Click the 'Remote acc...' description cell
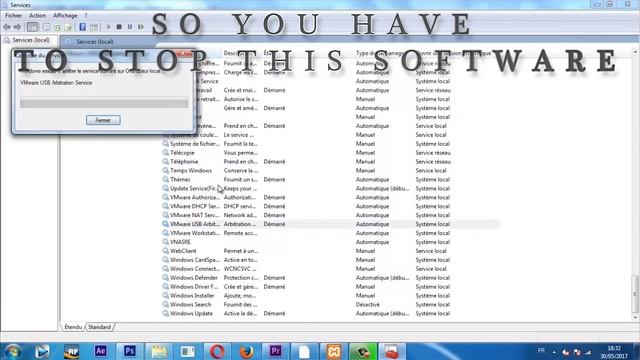 click(240, 233)
